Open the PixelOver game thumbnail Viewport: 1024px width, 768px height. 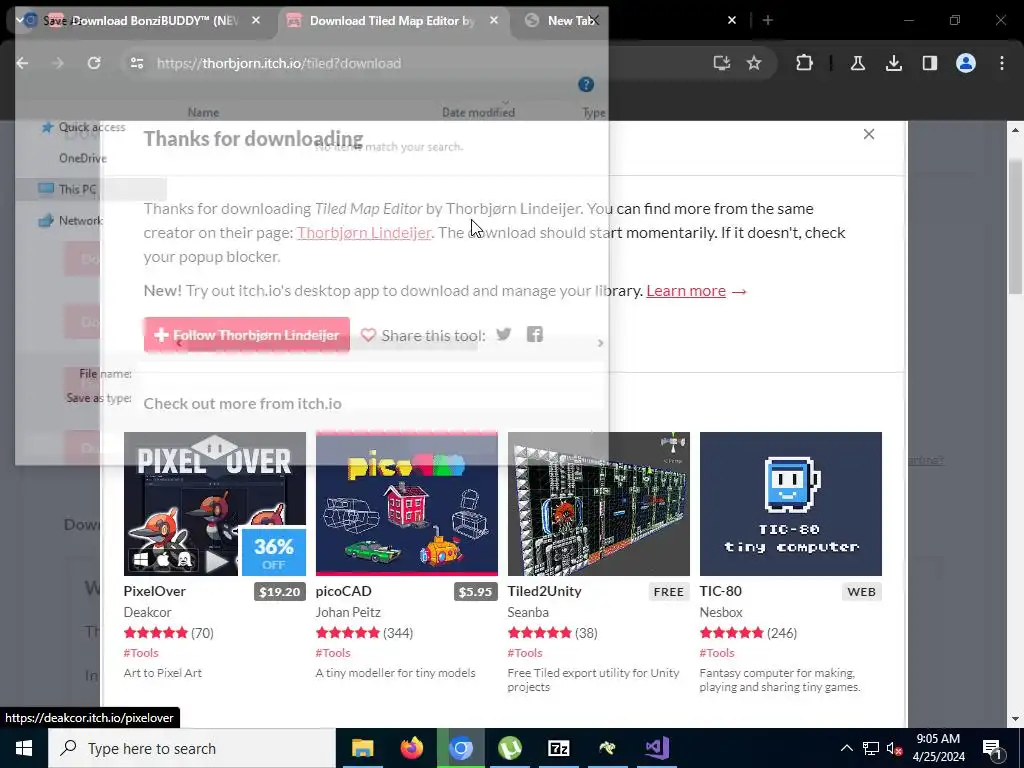point(215,504)
